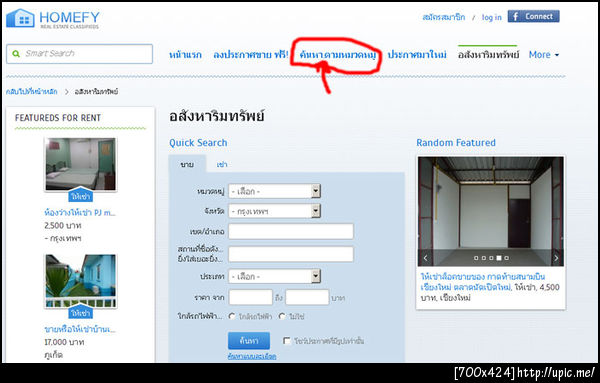Click the minimum price input field
The height and width of the screenshot is (383, 600).
251,297
